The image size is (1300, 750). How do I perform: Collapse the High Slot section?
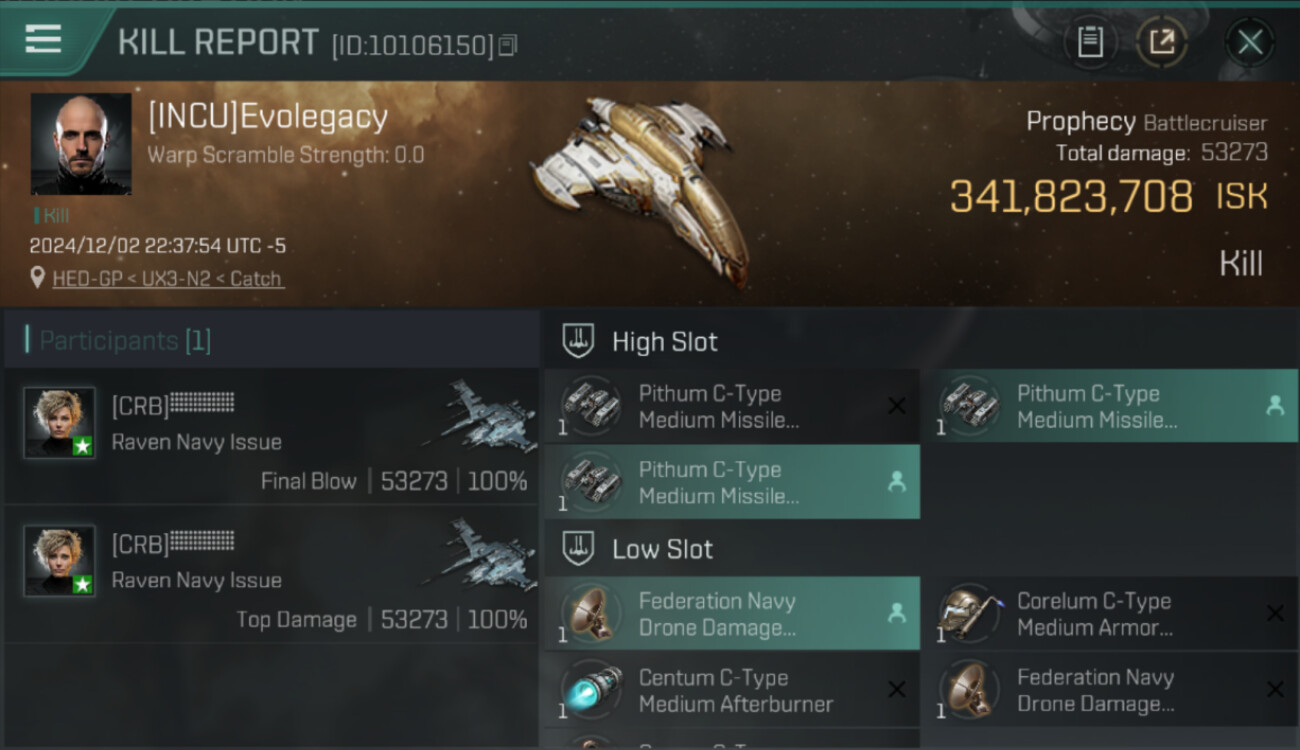pyautogui.click(x=579, y=341)
